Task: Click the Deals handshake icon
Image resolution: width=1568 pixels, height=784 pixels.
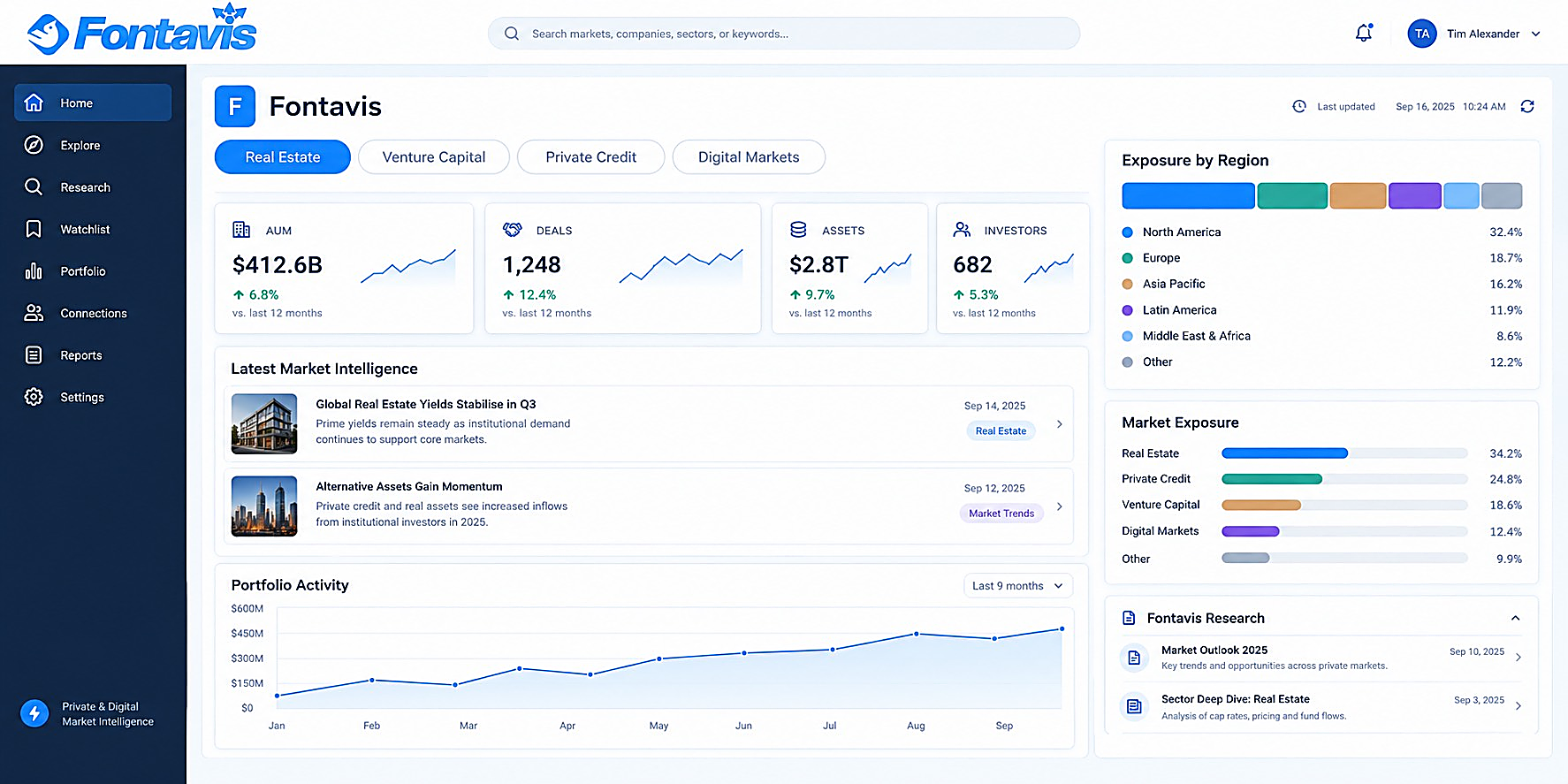Action: [513, 230]
